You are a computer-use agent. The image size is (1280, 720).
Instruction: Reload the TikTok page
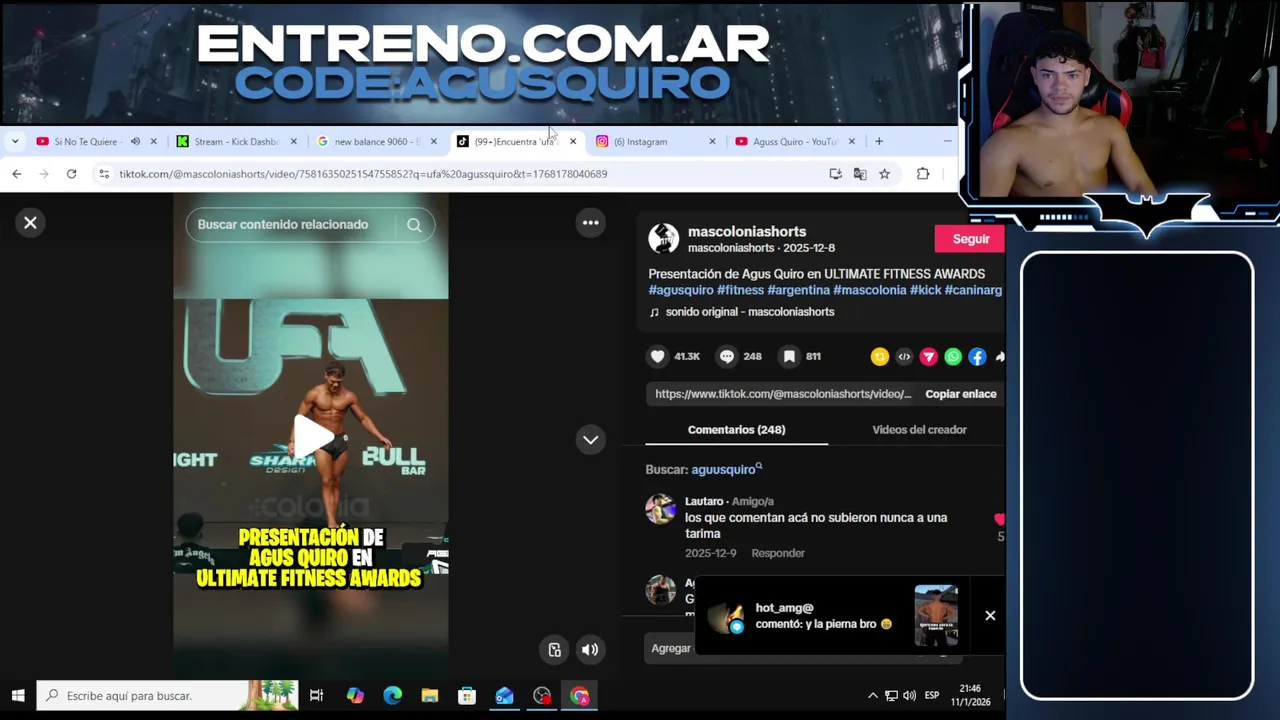point(71,174)
